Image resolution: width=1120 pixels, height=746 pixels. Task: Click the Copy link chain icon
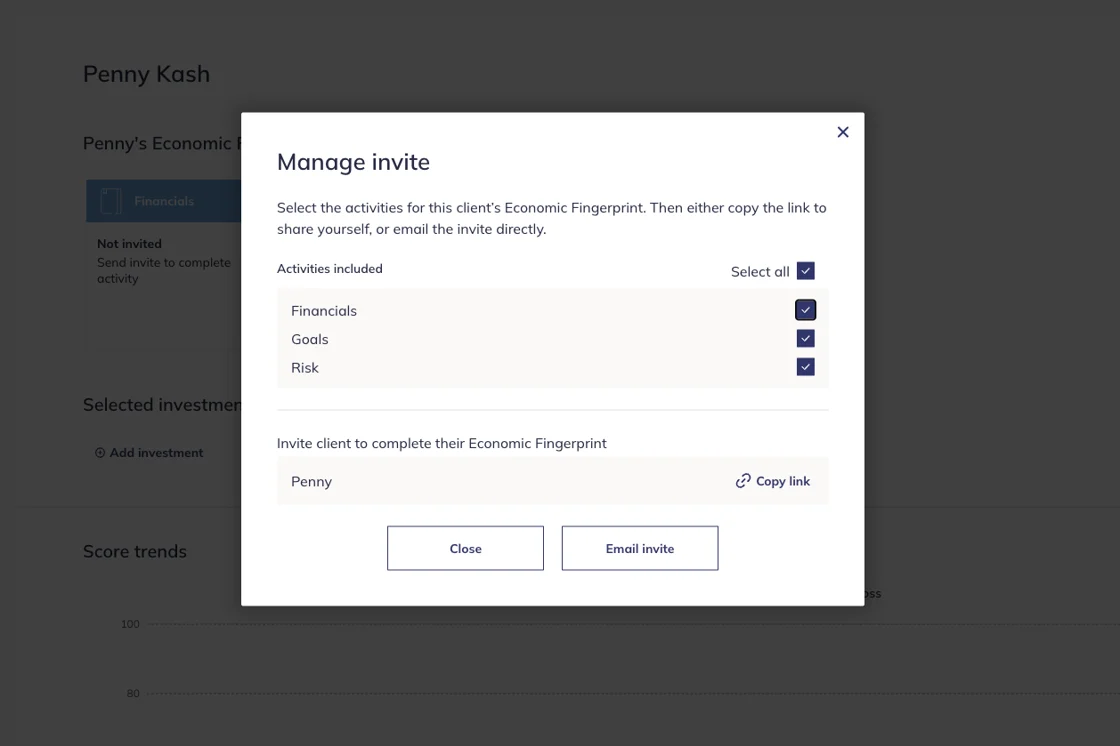(x=743, y=481)
